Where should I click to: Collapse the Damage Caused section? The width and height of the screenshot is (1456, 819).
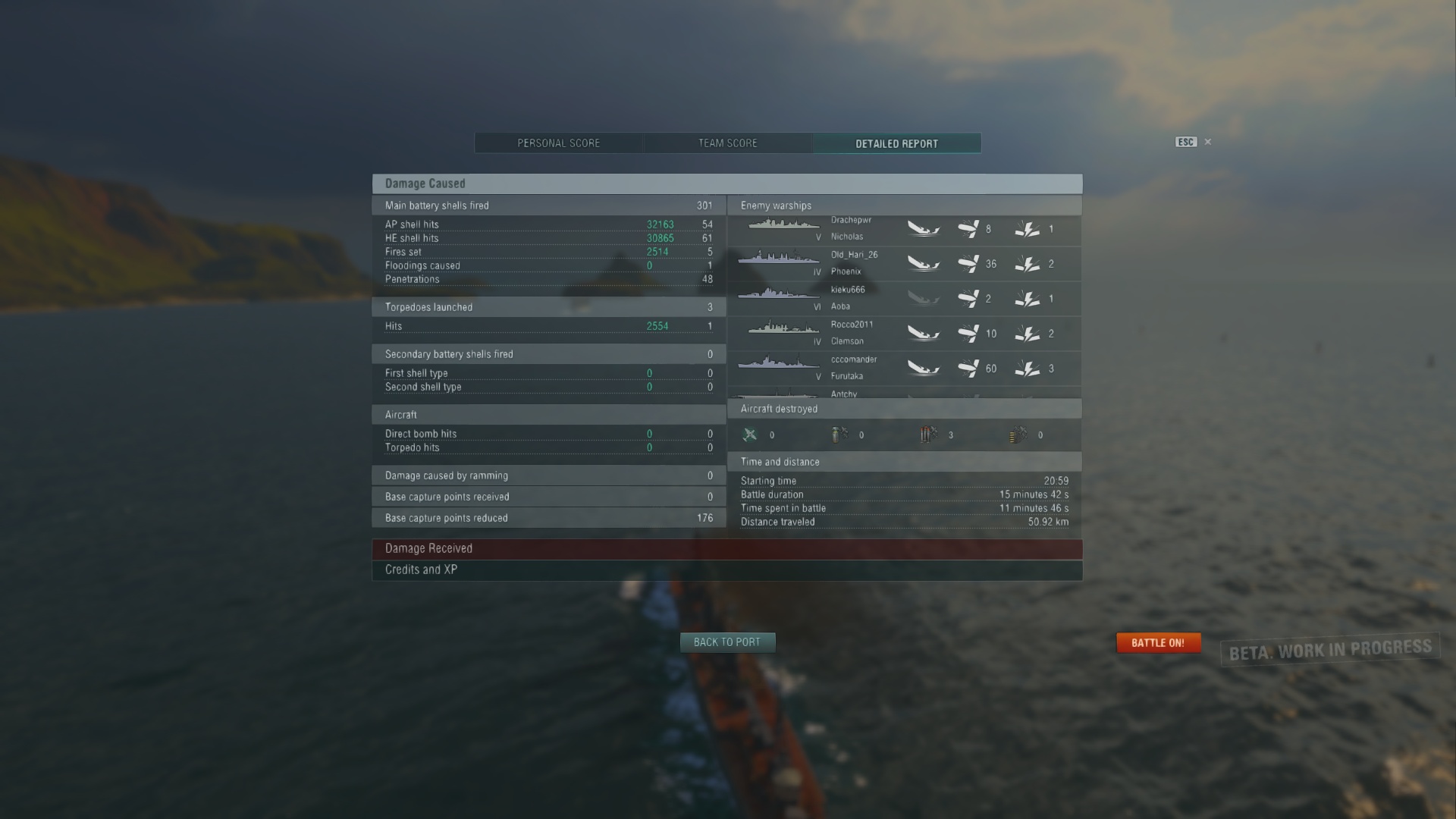coord(727,184)
